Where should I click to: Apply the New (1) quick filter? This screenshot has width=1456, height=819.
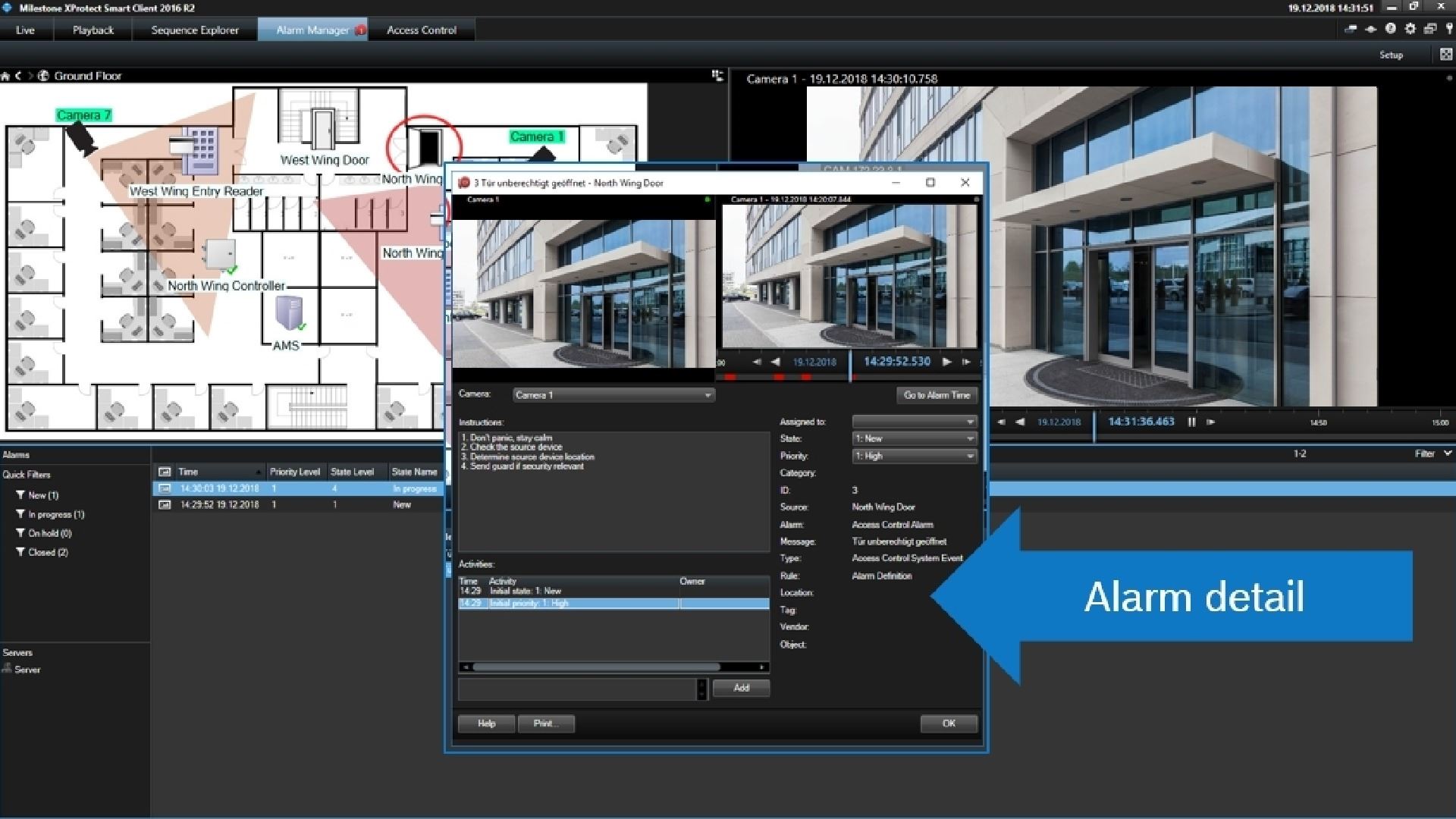click(x=42, y=495)
